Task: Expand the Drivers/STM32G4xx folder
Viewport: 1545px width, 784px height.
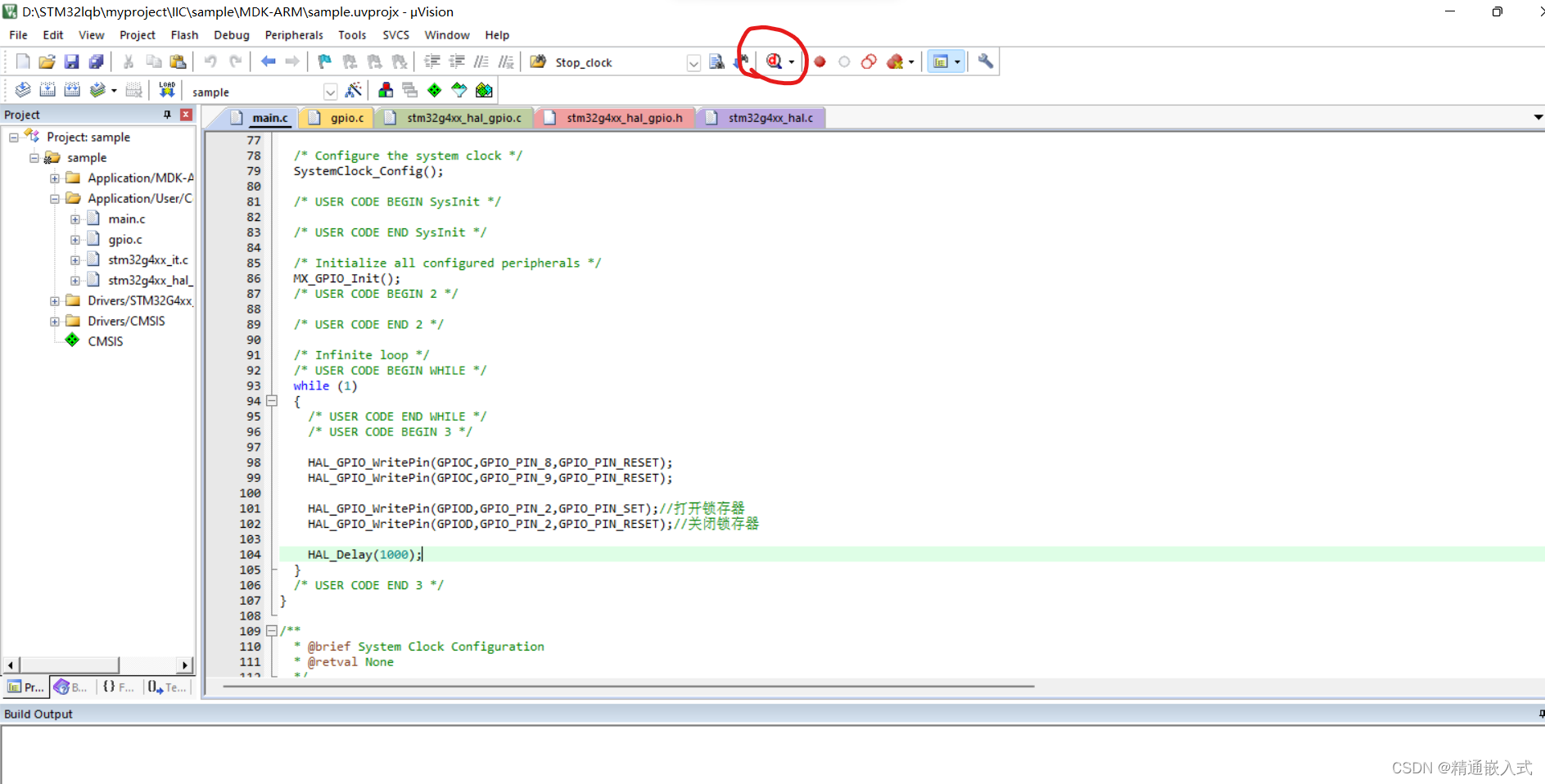Action: [x=54, y=301]
